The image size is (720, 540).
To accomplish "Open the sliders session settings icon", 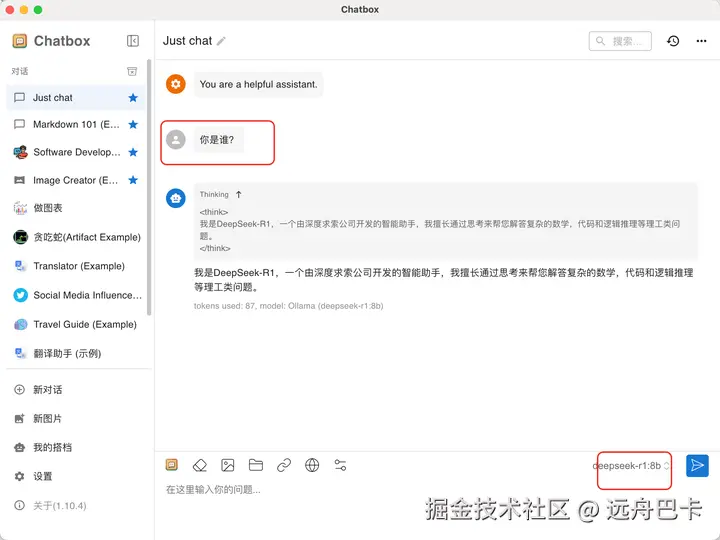I will click(x=340, y=465).
